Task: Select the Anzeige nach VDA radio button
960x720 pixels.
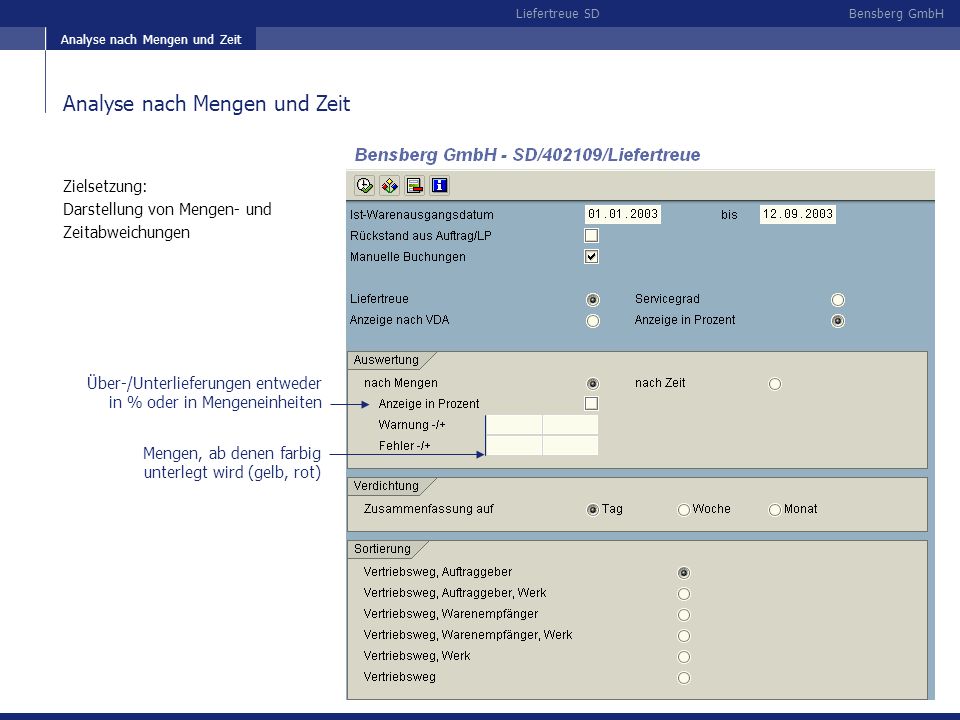Action: coord(593,321)
